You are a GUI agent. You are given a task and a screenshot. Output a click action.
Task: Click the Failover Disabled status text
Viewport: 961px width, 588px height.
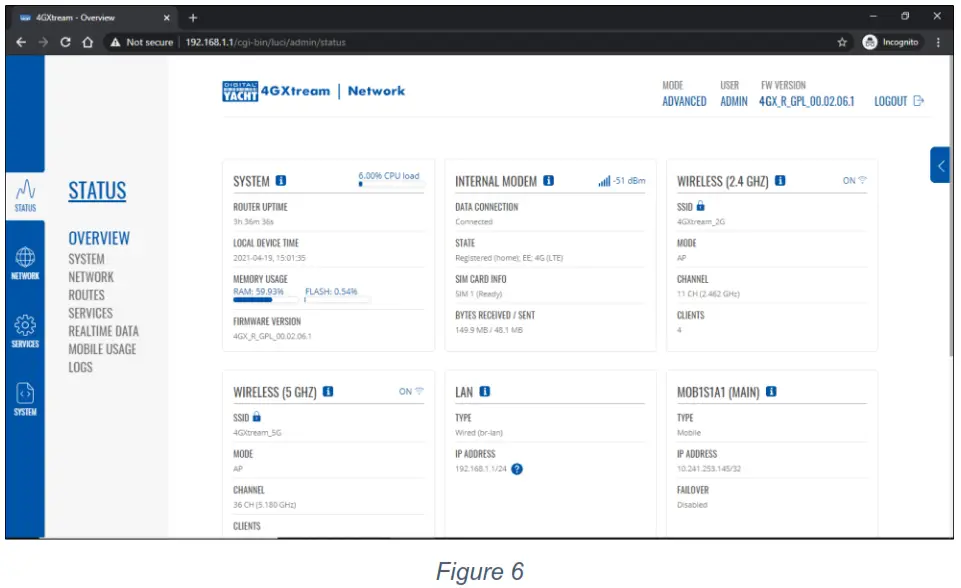click(692, 505)
